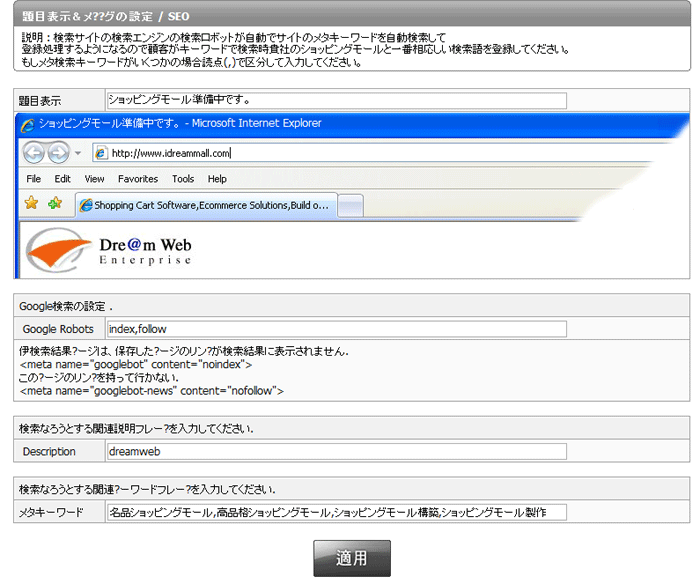Click the blank new tab button

[x=351, y=205]
